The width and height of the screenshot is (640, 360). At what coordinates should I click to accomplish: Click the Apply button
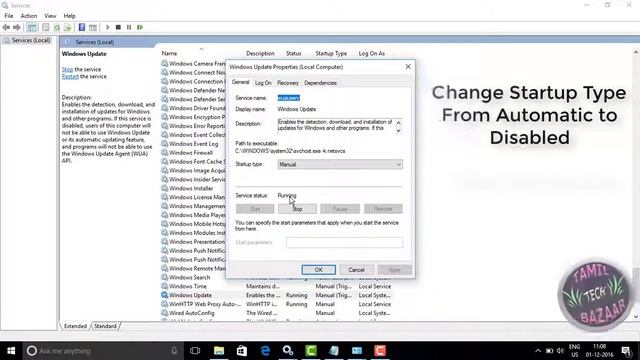394,270
